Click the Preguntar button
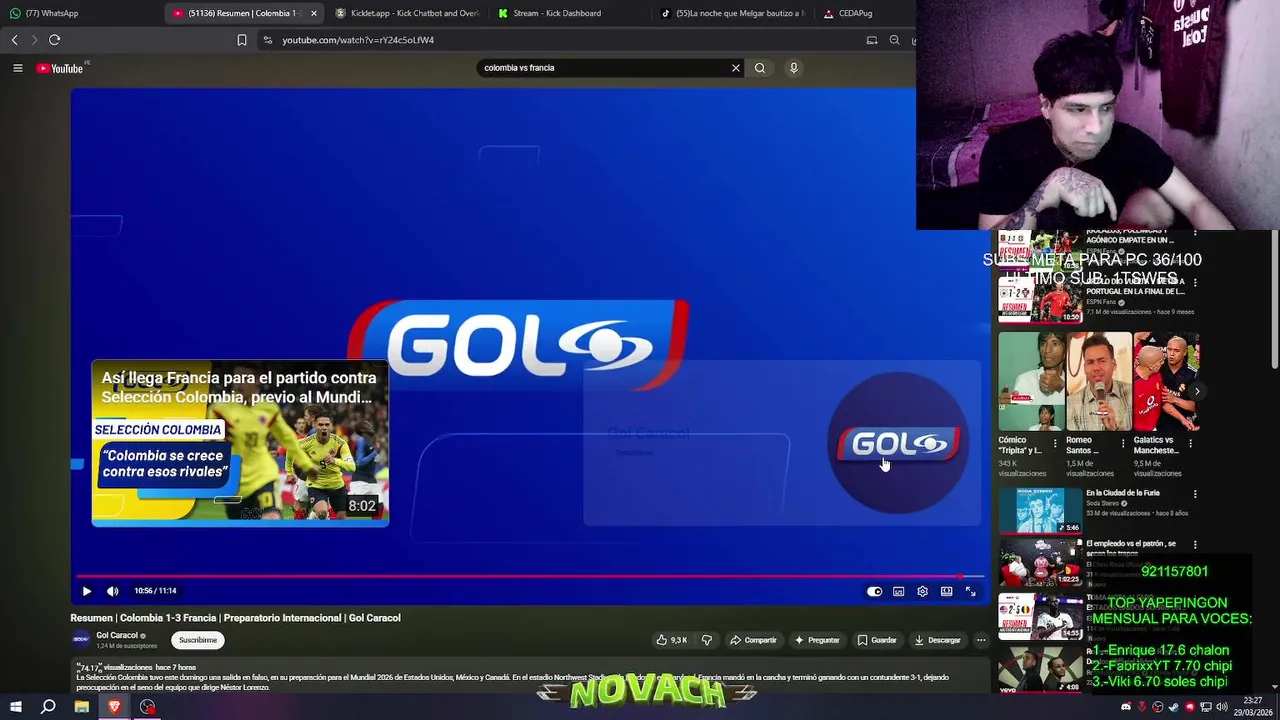This screenshot has width=1280, height=720. pos(817,640)
